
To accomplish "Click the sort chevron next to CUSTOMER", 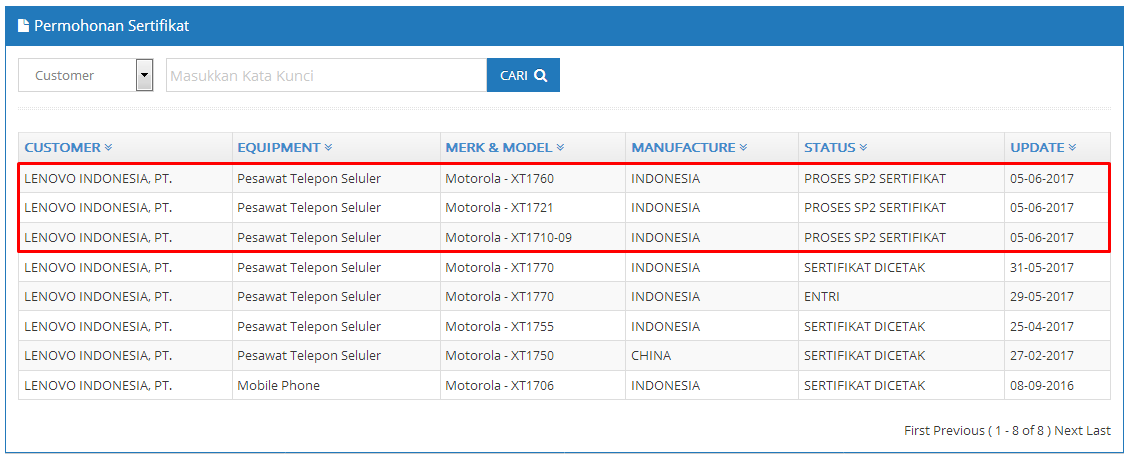I will point(109,148).
